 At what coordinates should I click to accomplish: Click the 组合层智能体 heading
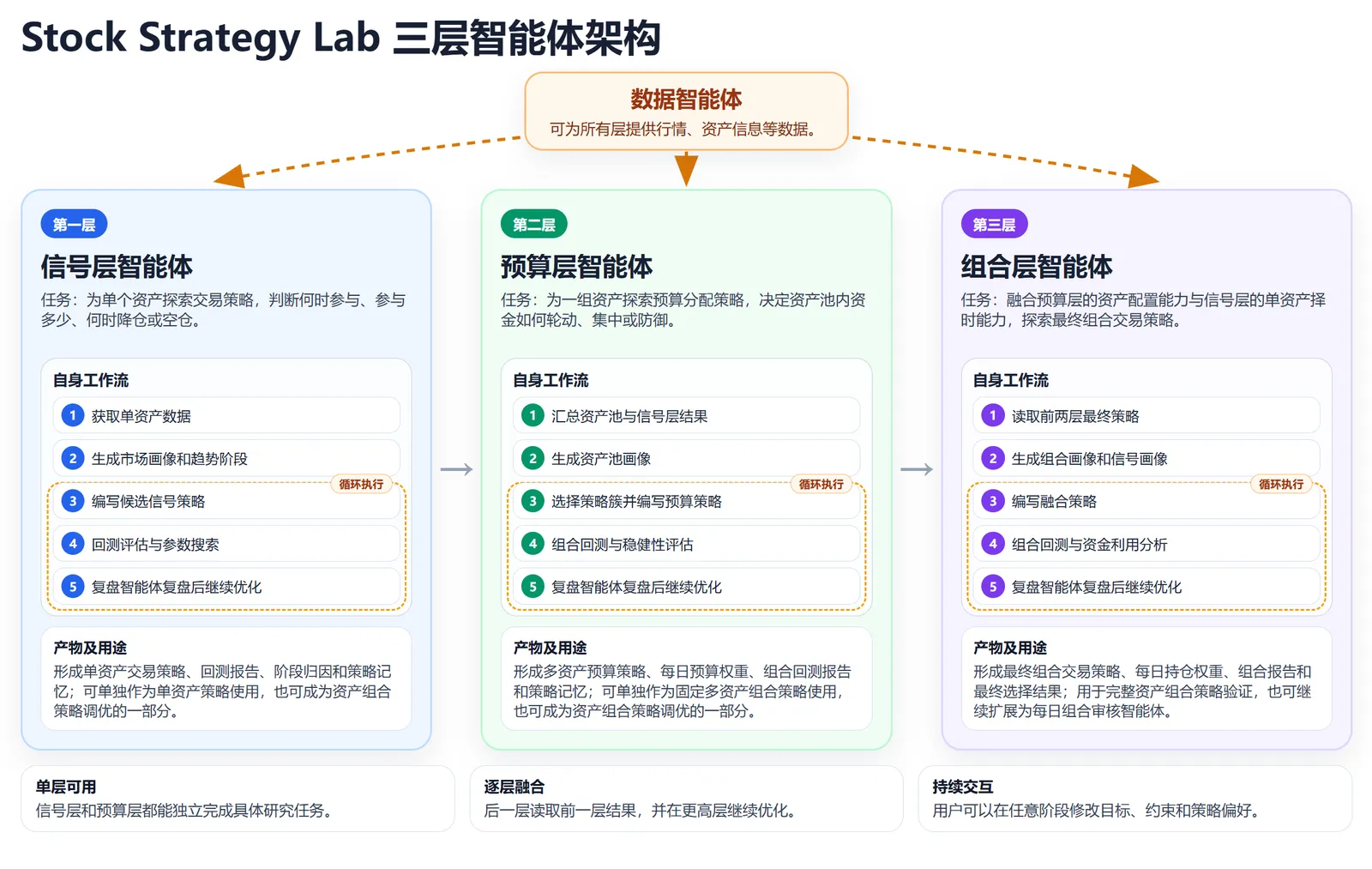[1037, 267]
